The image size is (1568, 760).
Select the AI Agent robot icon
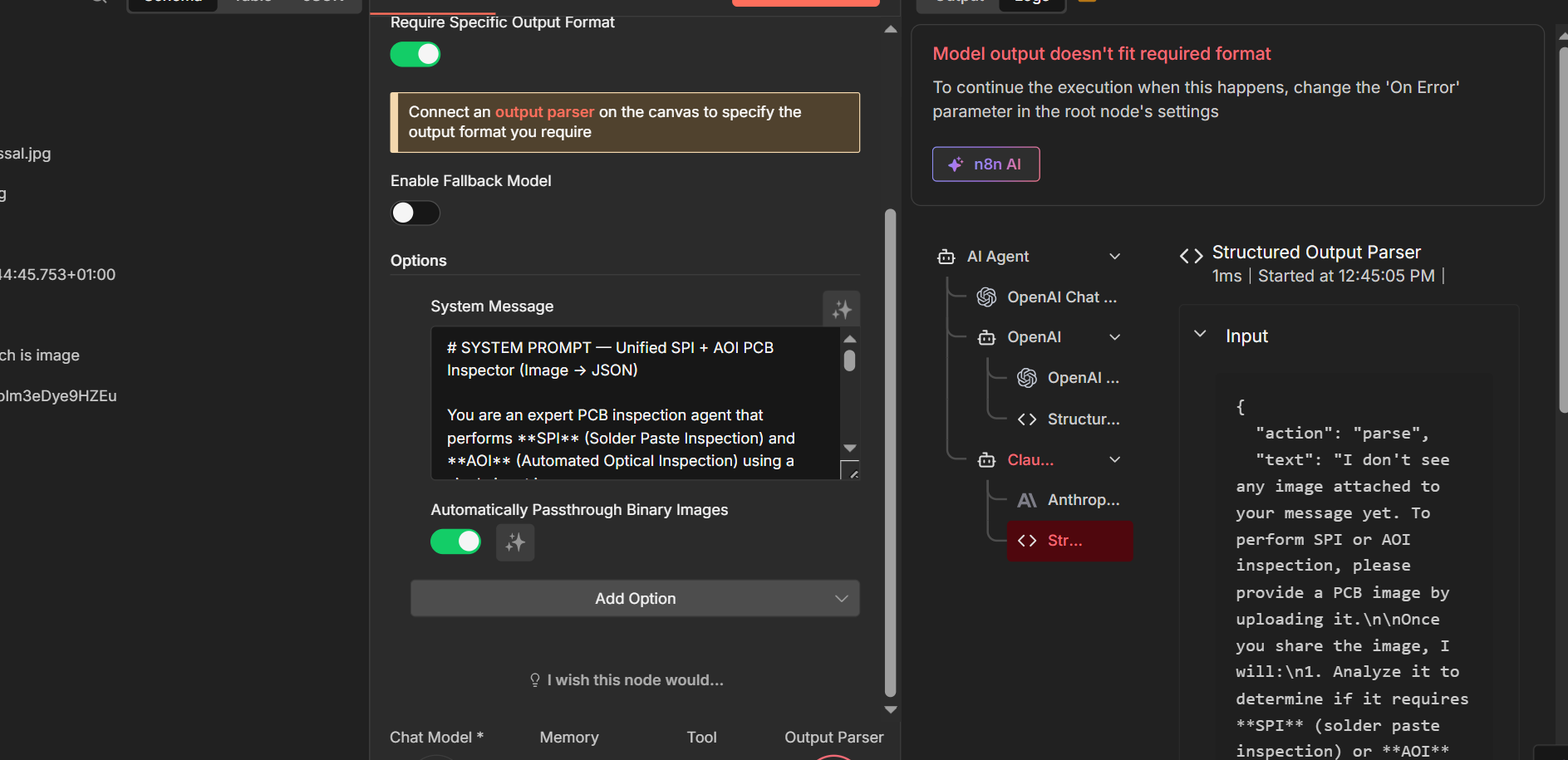pyautogui.click(x=946, y=257)
